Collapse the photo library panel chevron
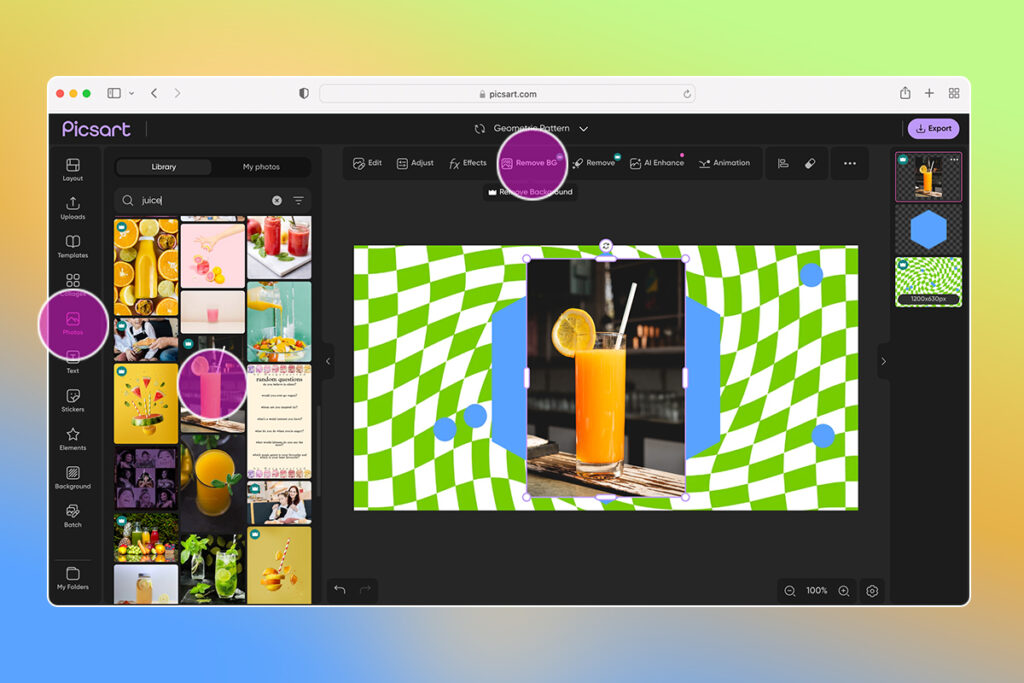1024x683 pixels. click(328, 361)
